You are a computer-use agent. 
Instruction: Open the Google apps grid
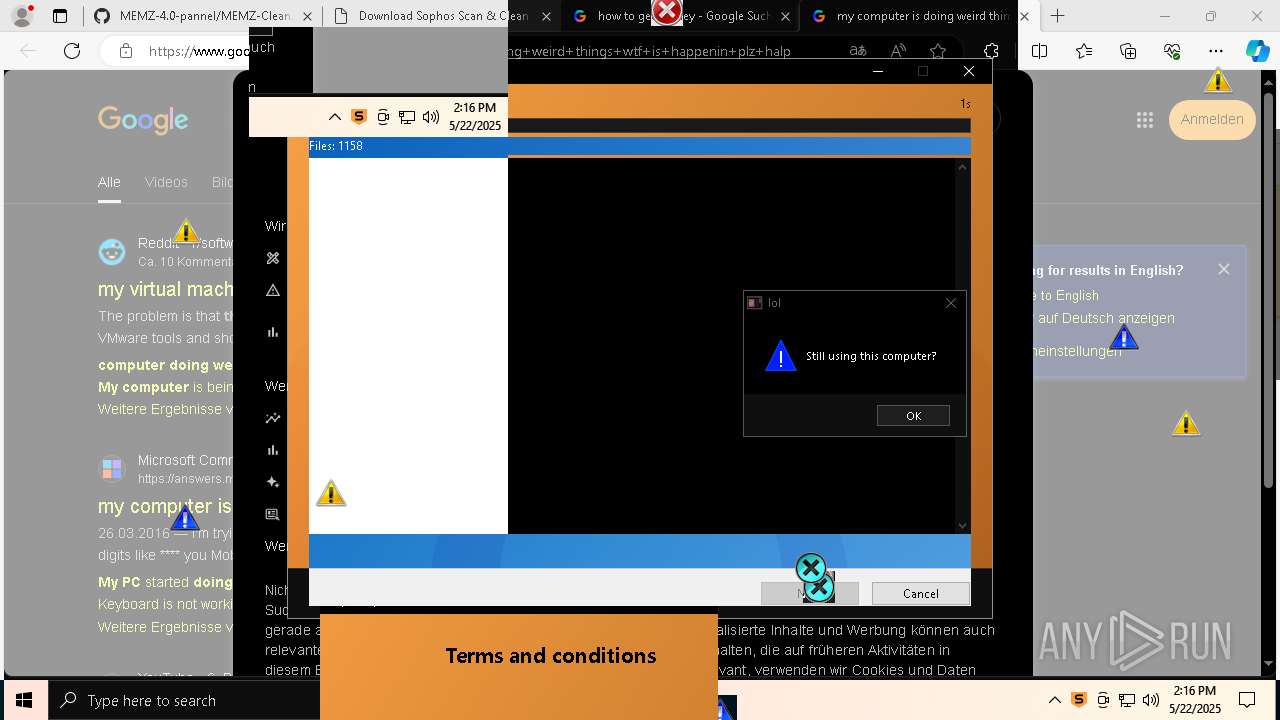pyautogui.click(x=1145, y=120)
